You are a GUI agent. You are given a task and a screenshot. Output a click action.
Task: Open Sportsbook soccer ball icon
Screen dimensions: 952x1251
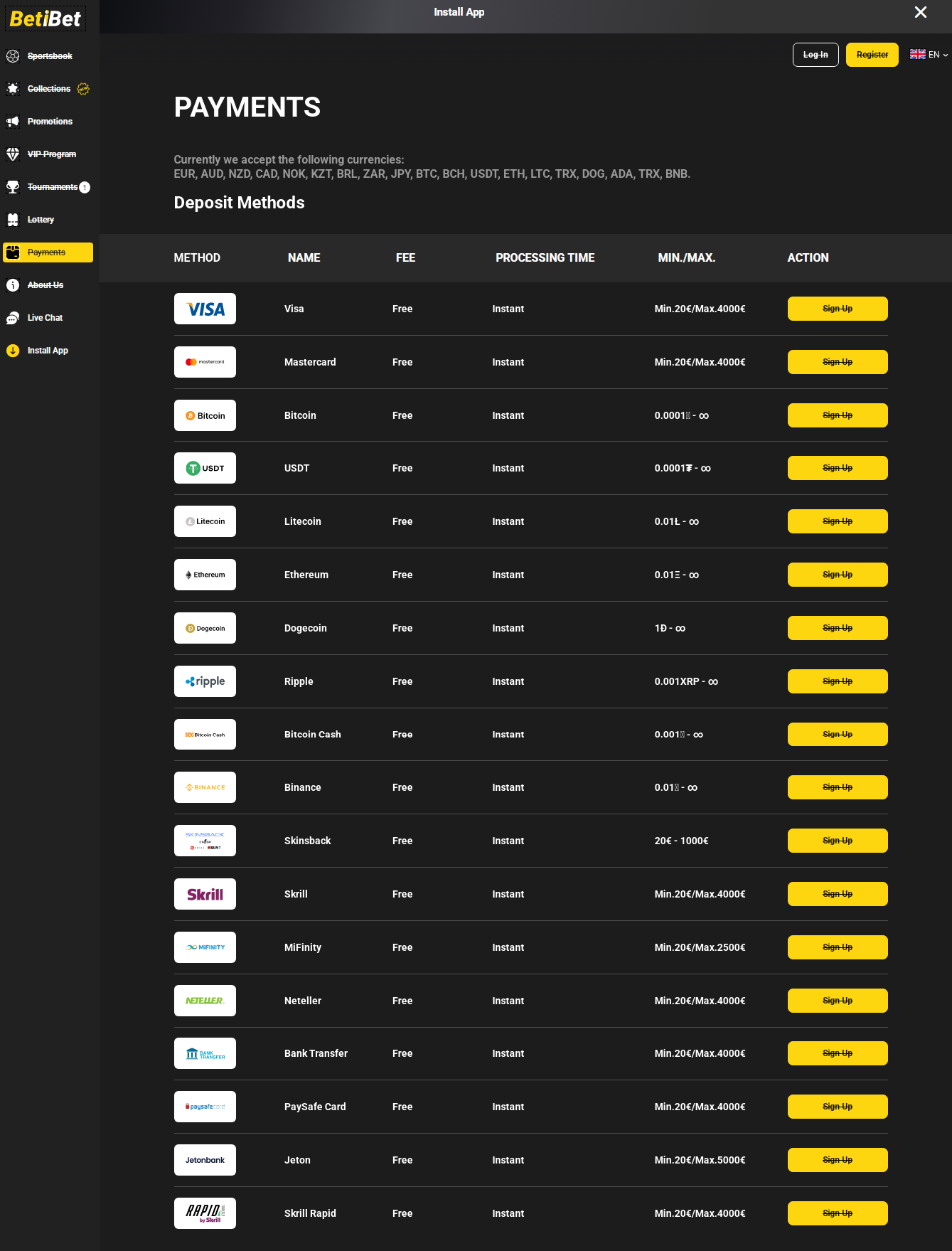tap(13, 56)
